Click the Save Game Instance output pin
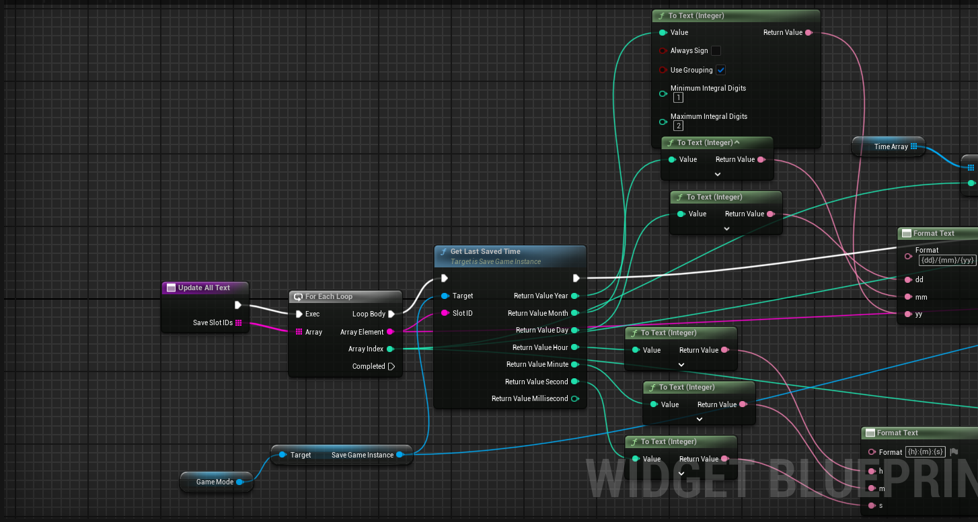978x522 pixels. (x=400, y=455)
